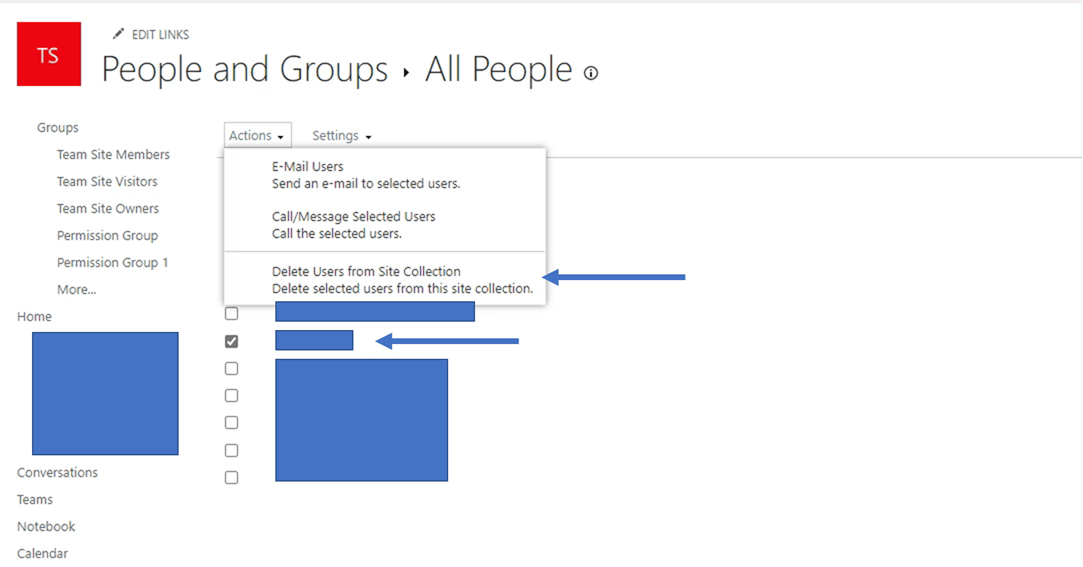The width and height of the screenshot is (1083, 567).
Task: Check the last checkbox in the user list
Action: pyautogui.click(x=231, y=477)
